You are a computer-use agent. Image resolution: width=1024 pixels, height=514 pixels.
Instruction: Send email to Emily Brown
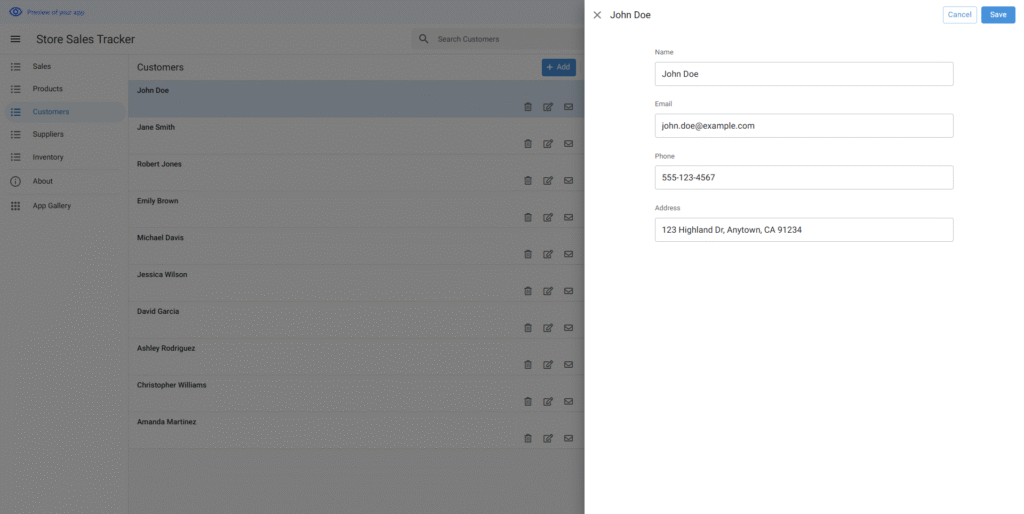click(x=568, y=217)
